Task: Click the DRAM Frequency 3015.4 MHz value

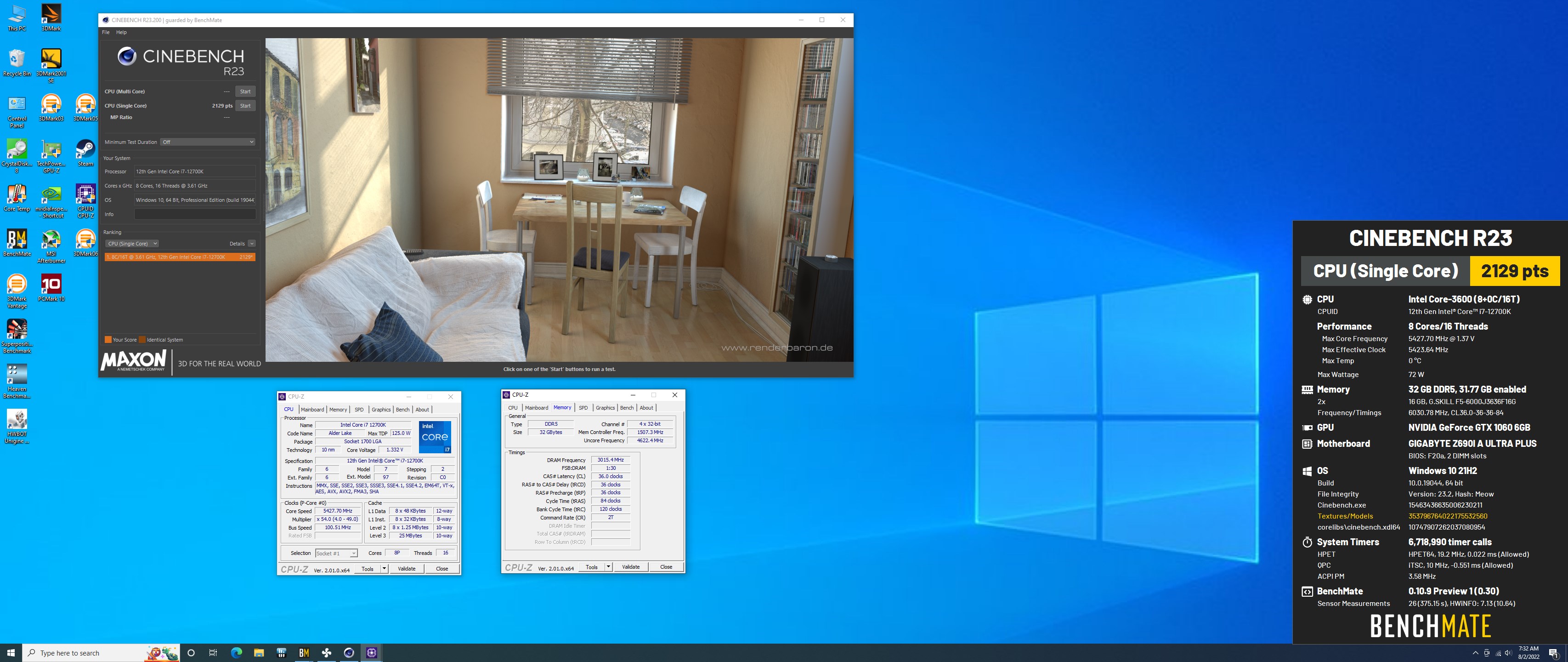Action: [x=611, y=460]
